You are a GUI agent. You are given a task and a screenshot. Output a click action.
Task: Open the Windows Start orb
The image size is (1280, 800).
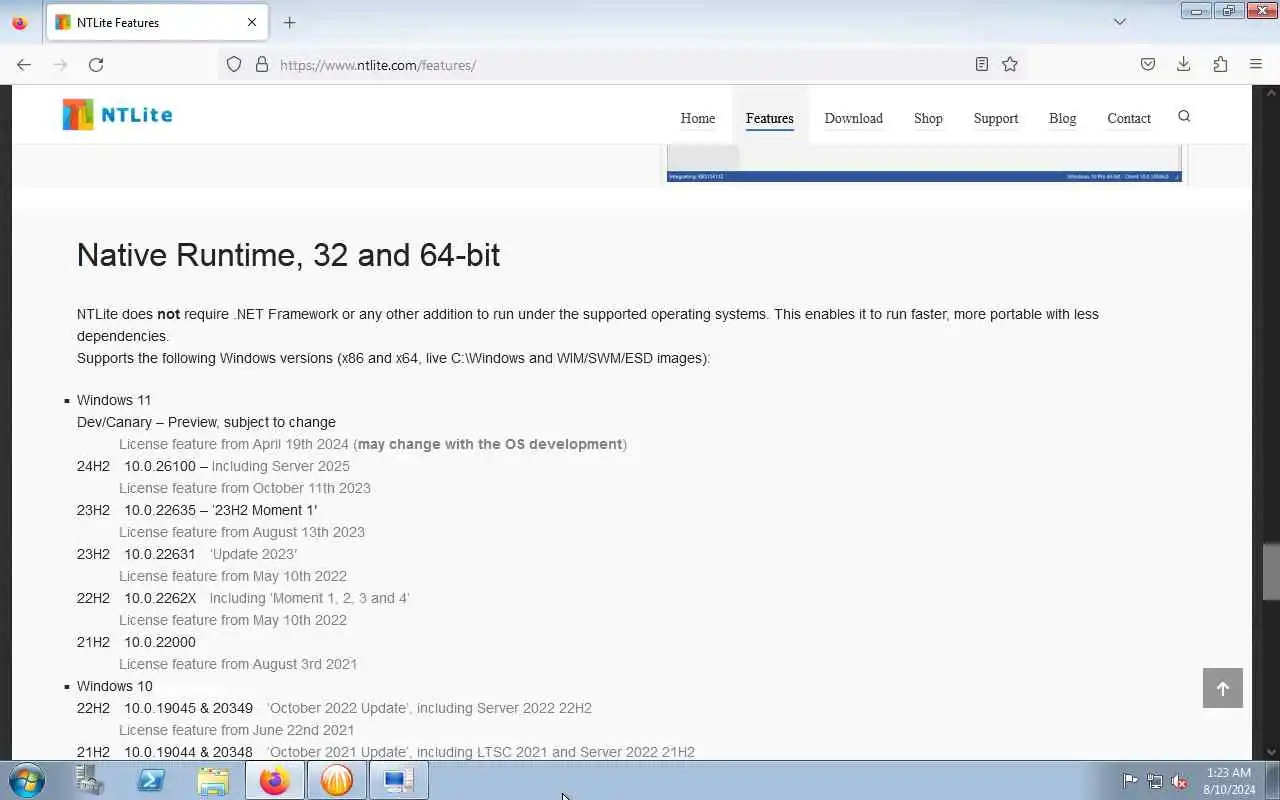[27, 780]
